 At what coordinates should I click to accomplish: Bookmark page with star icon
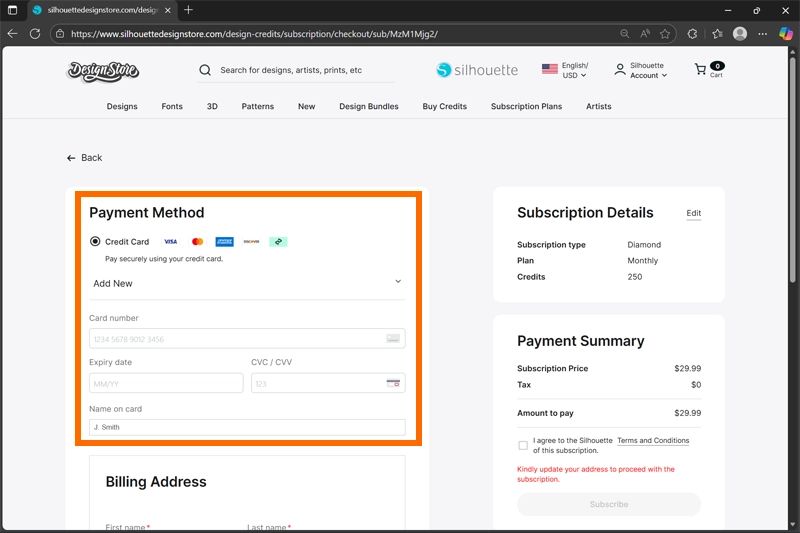[x=665, y=33]
